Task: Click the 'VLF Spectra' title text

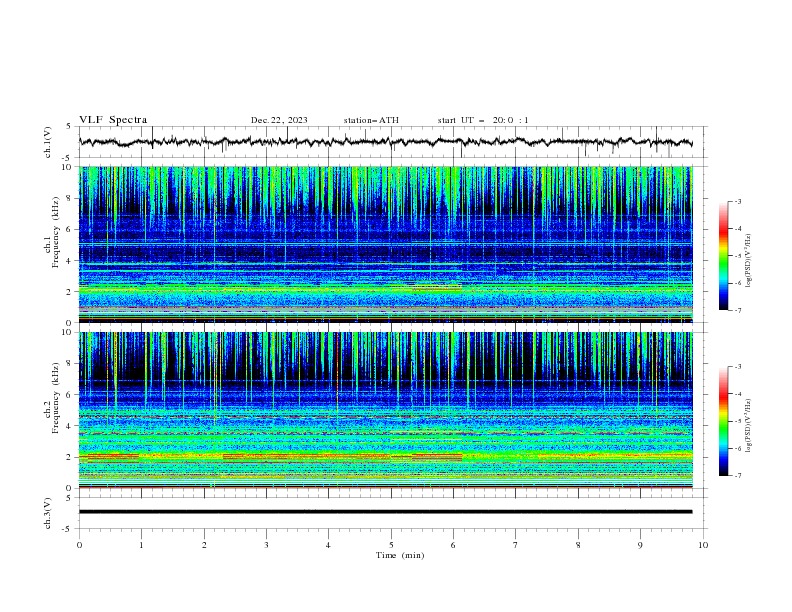Action: (x=113, y=120)
